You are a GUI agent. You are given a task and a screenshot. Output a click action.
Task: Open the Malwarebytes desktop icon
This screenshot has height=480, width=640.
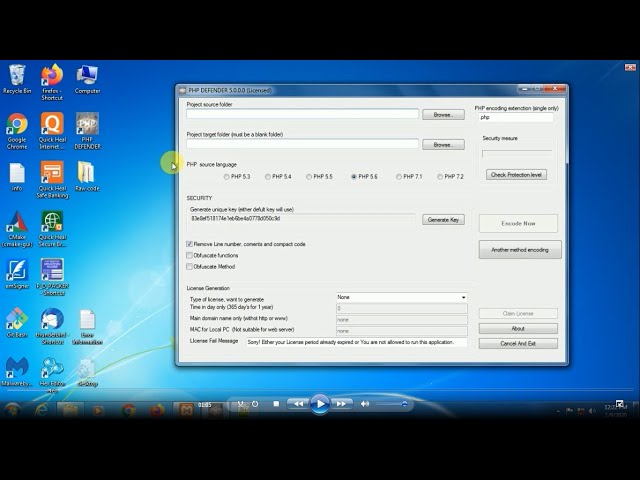point(17,371)
